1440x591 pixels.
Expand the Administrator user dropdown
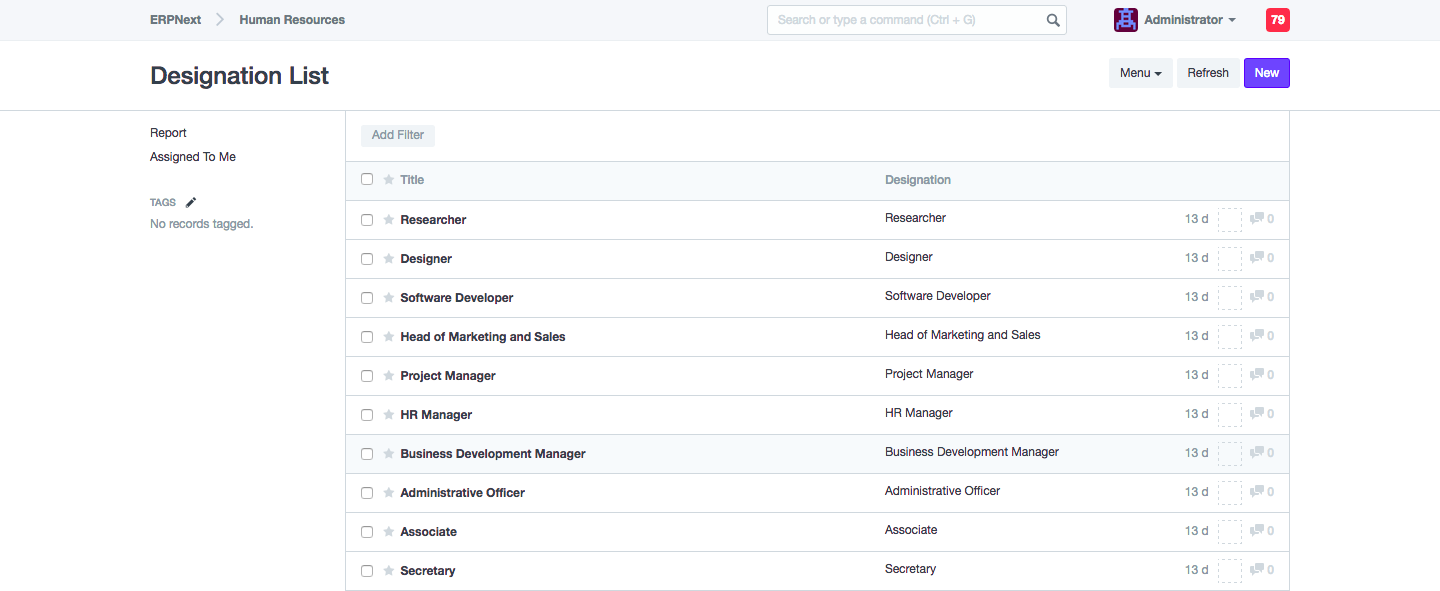1189,20
